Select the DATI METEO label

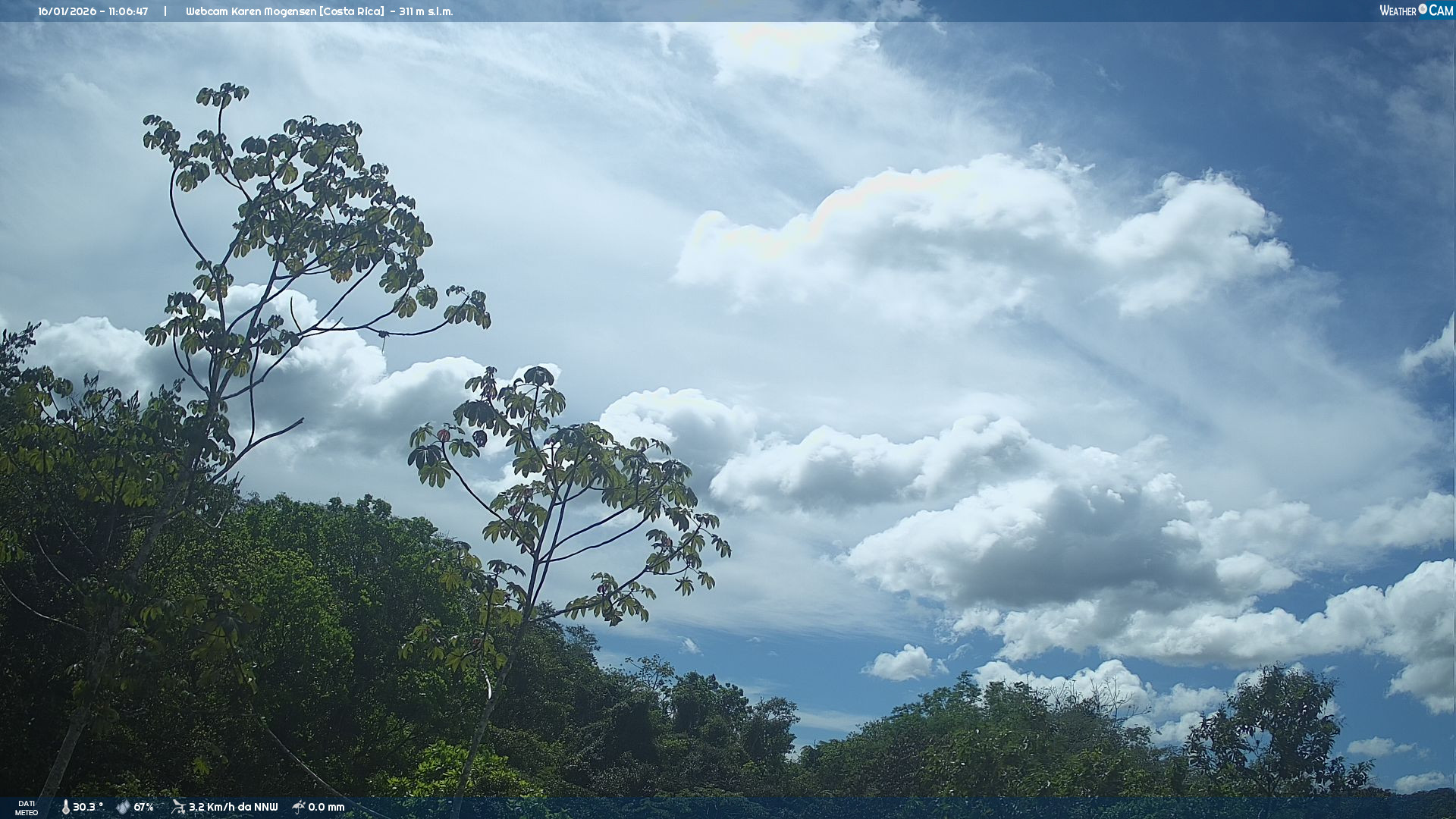point(27,808)
